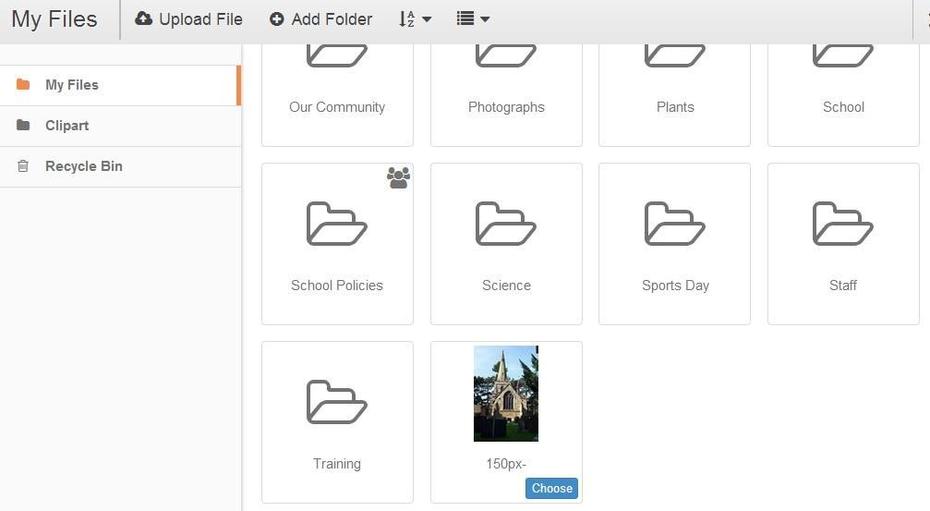
Task: Open the Photographs folder
Action: [x=506, y=95]
